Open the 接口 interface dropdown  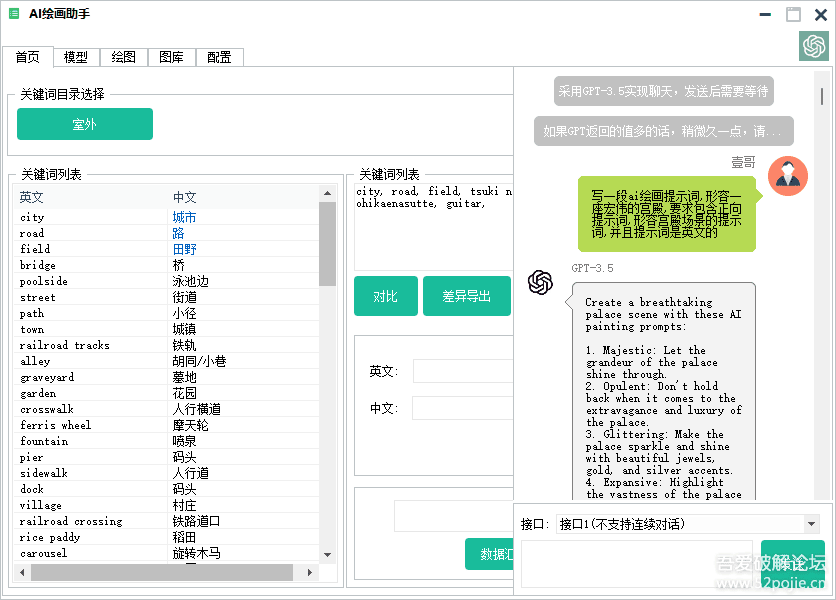click(x=811, y=524)
